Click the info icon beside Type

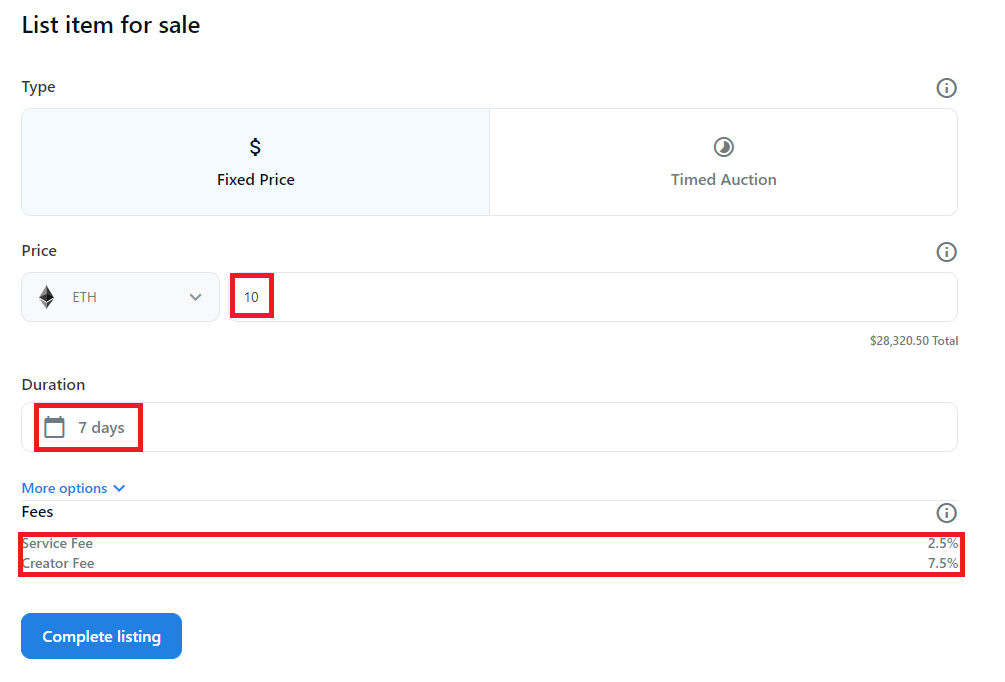point(946,88)
